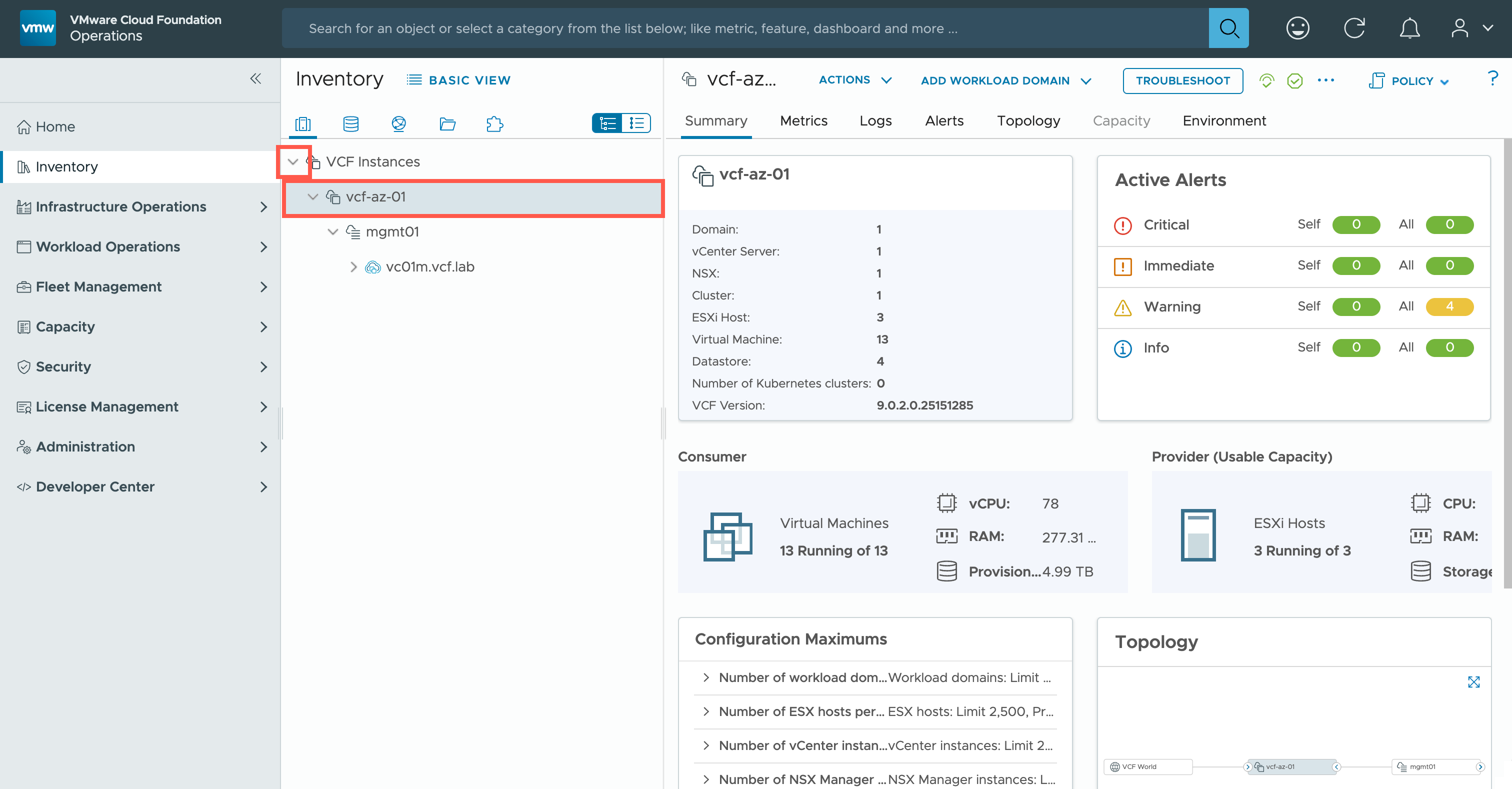The width and height of the screenshot is (1512, 789).
Task: Click the TROUBLESHOOT button
Action: [x=1182, y=81]
